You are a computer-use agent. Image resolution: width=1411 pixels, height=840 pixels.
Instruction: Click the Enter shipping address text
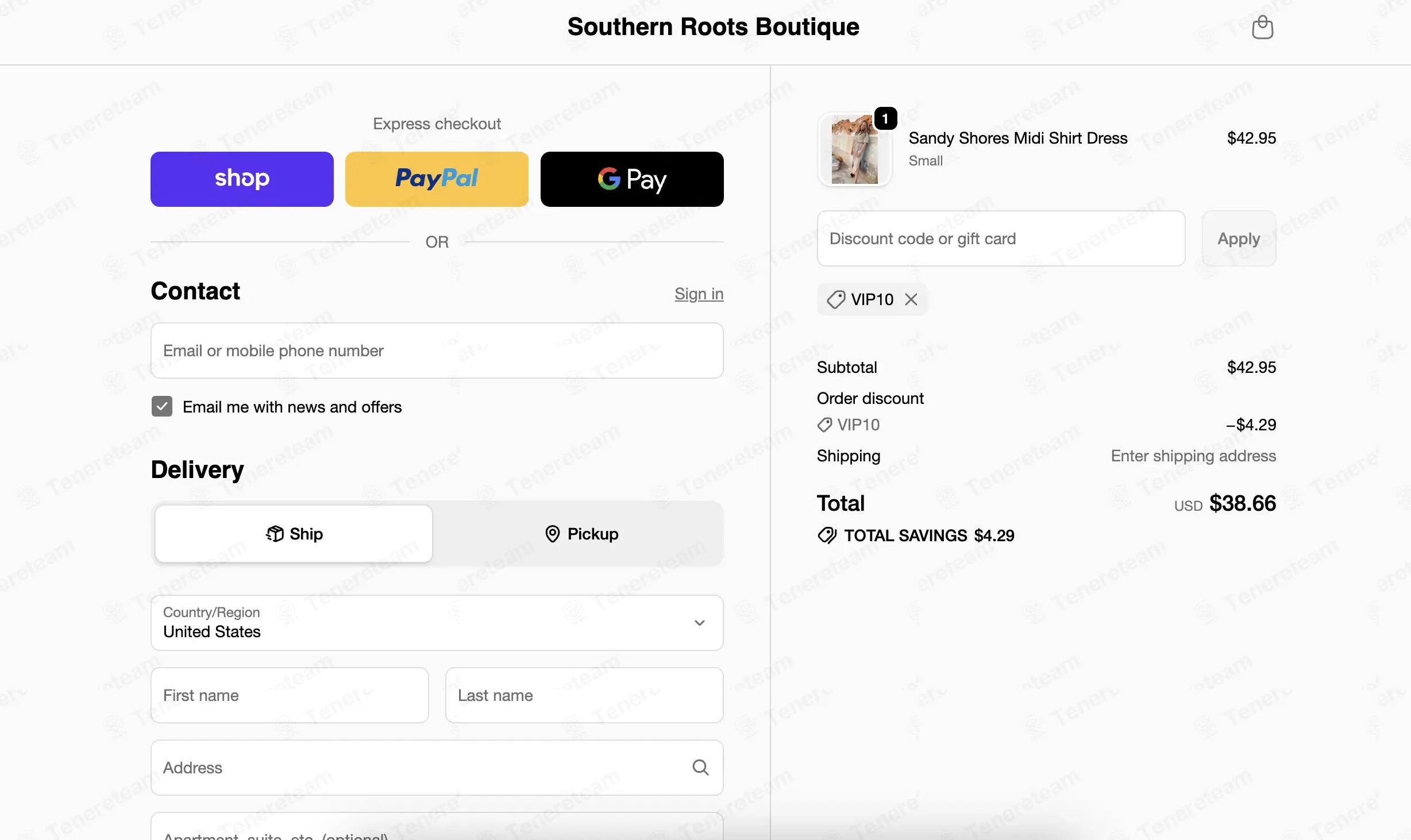pyautogui.click(x=1193, y=456)
